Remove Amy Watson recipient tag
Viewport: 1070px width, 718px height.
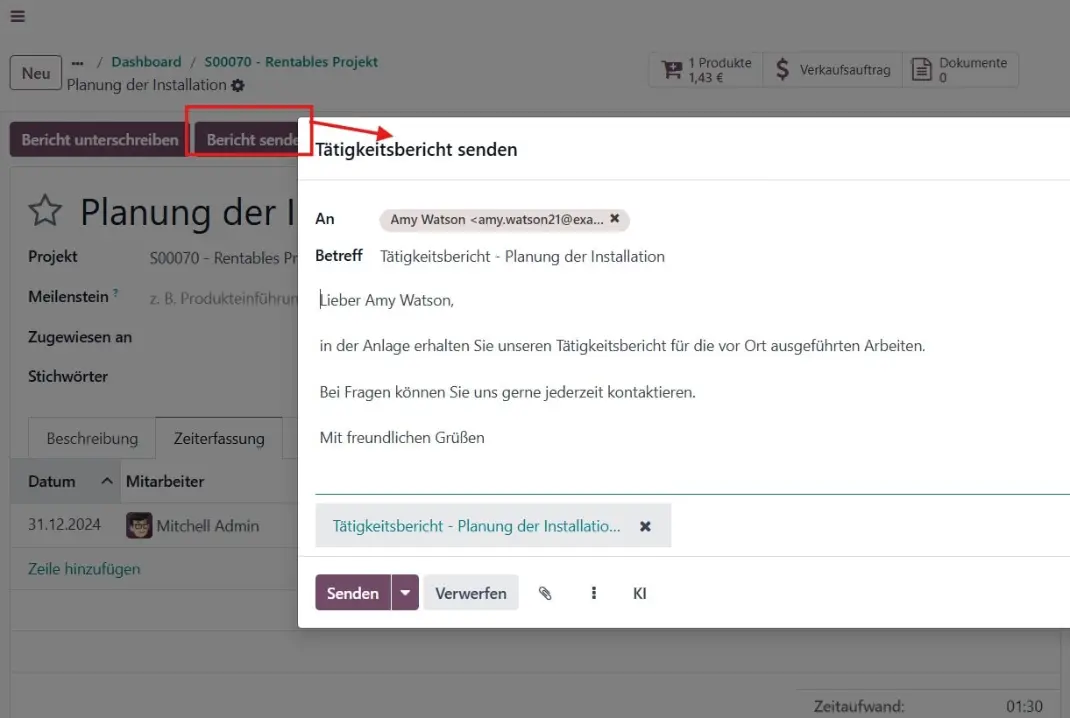pos(615,219)
